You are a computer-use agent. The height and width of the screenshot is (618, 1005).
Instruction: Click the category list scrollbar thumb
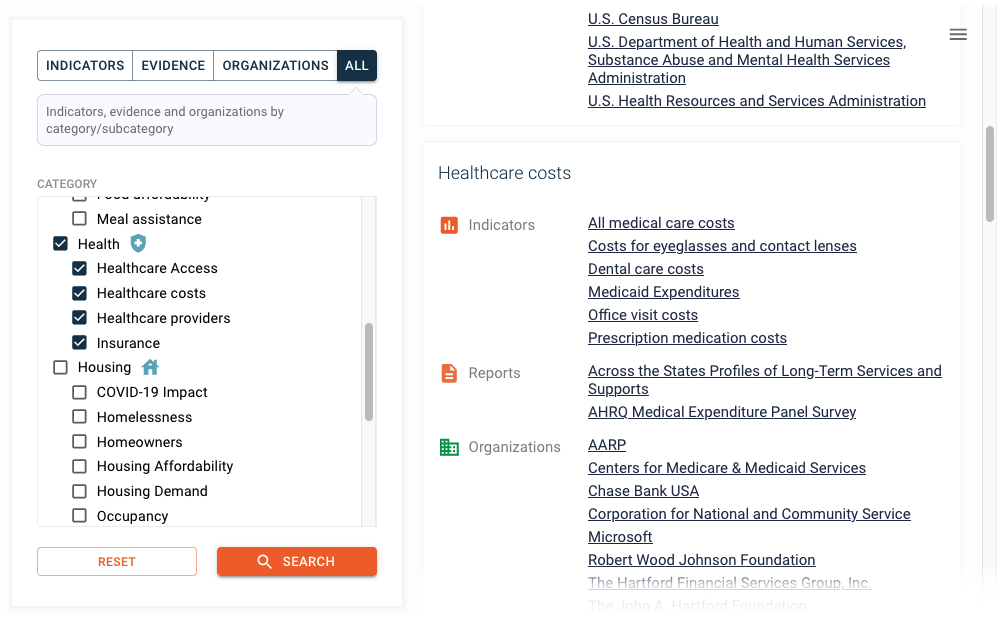pyautogui.click(x=369, y=372)
